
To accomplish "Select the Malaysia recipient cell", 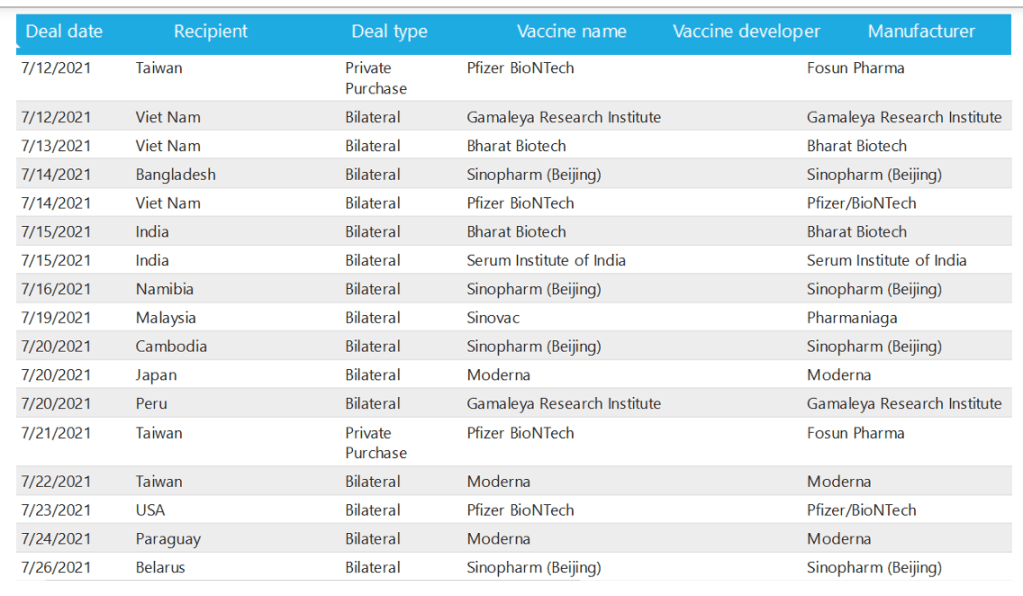I will (x=165, y=318).
